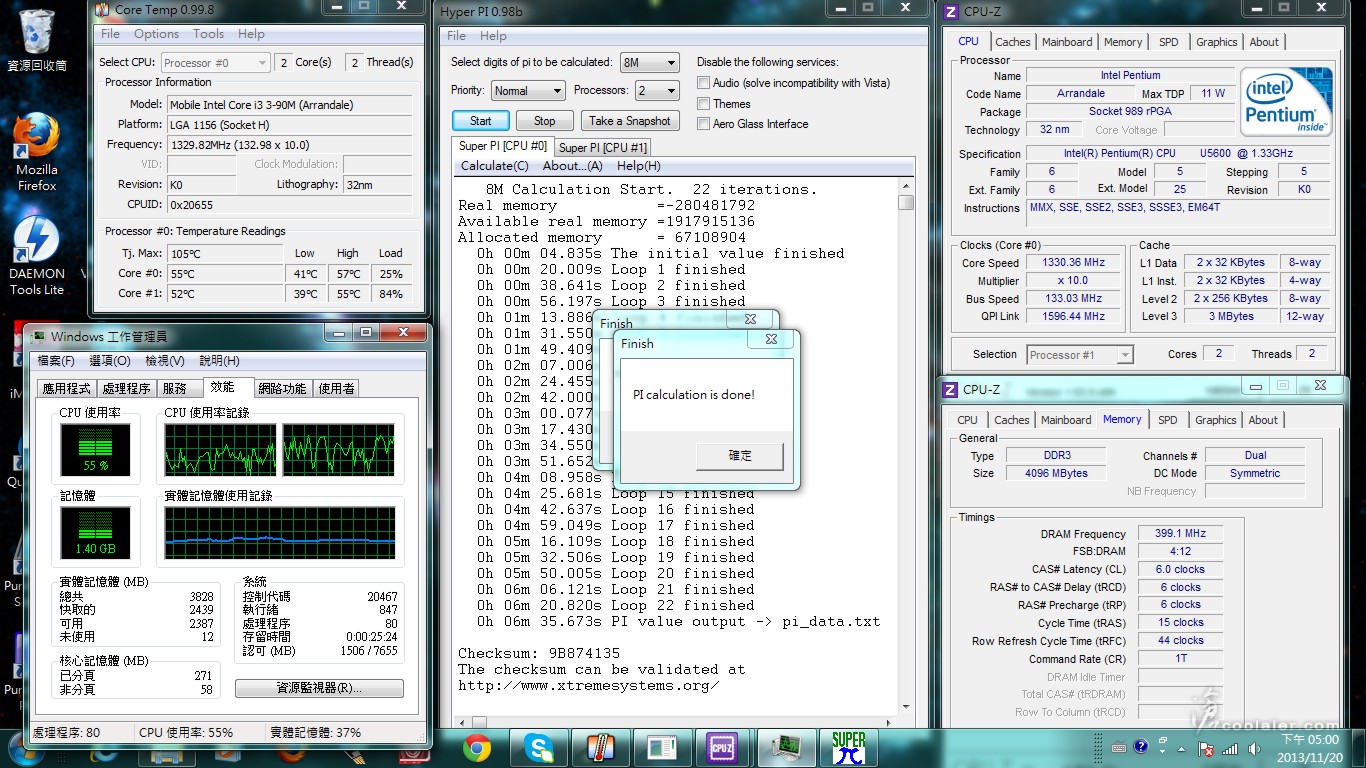Click the Super PI output vertical scrollbar
The image size is (1366, 768).
[x=906, y=447]
